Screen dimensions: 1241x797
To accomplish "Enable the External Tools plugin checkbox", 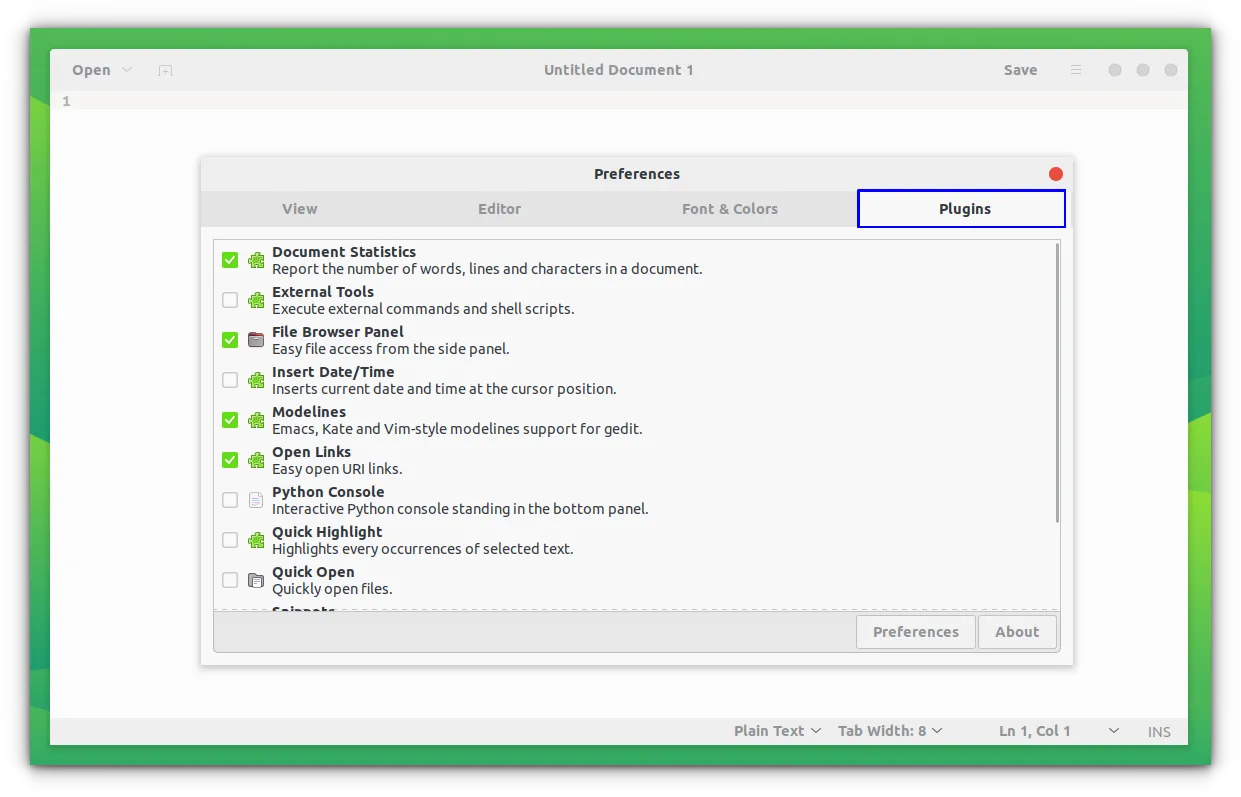I will [230, 300].
